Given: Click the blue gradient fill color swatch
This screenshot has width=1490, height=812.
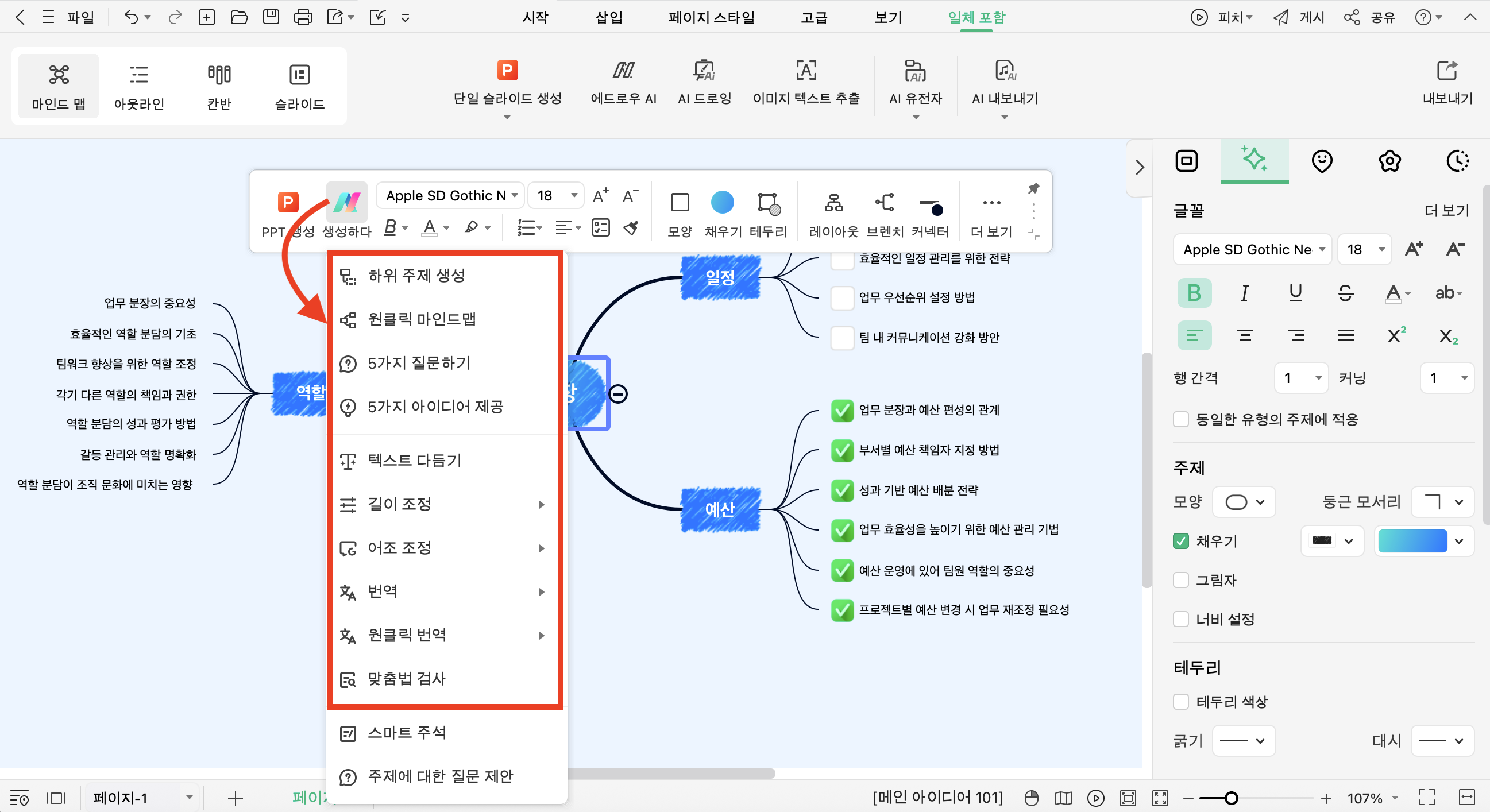Looking at the screenshot, I should click(x=1412, y=542).
